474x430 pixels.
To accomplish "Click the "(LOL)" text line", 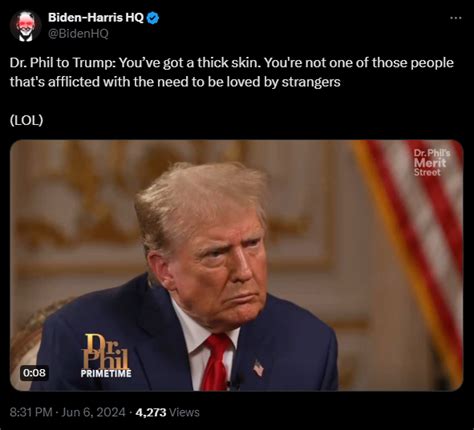I will (26, 120).
